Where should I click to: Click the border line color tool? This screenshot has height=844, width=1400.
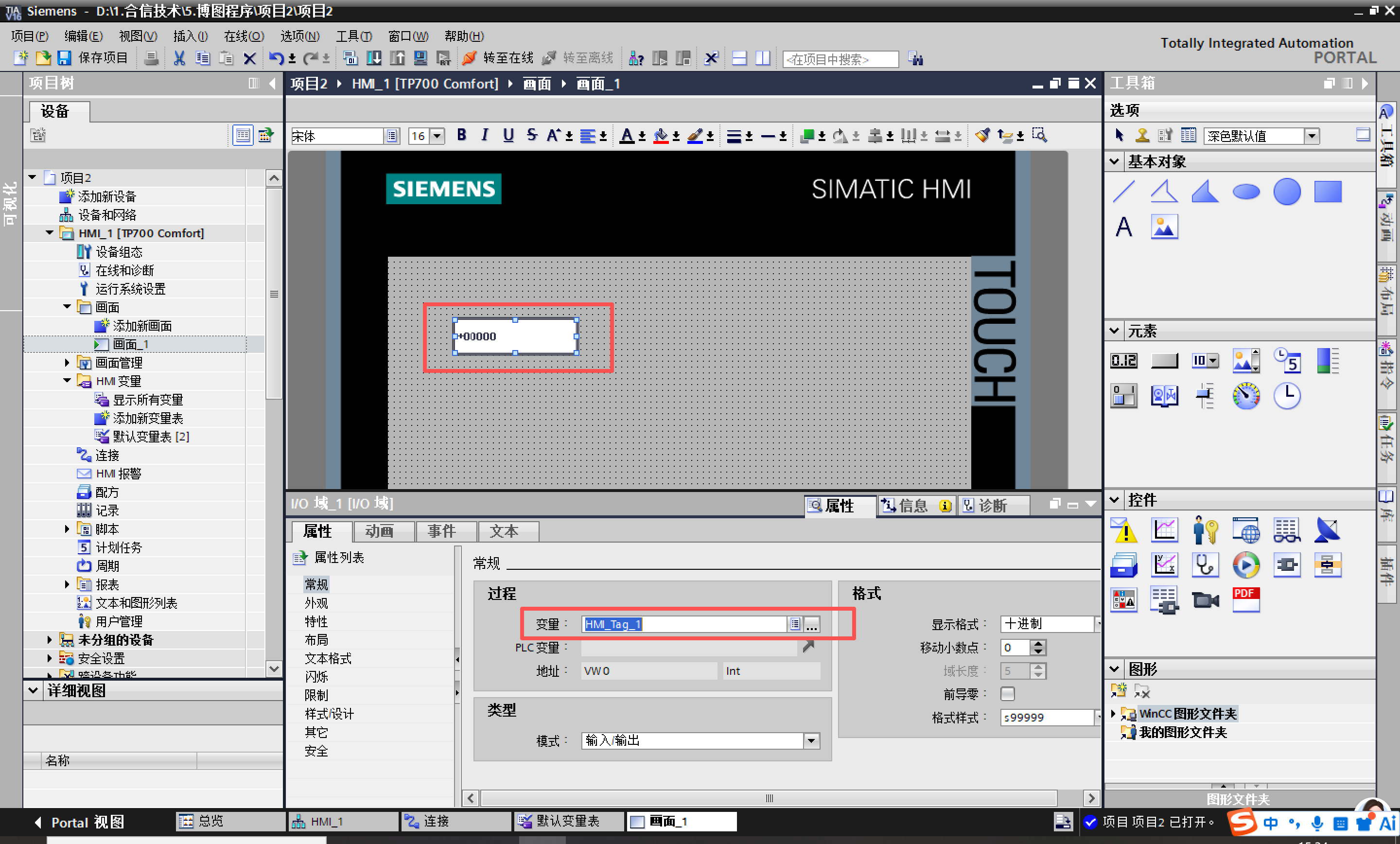tap(694, 136)
